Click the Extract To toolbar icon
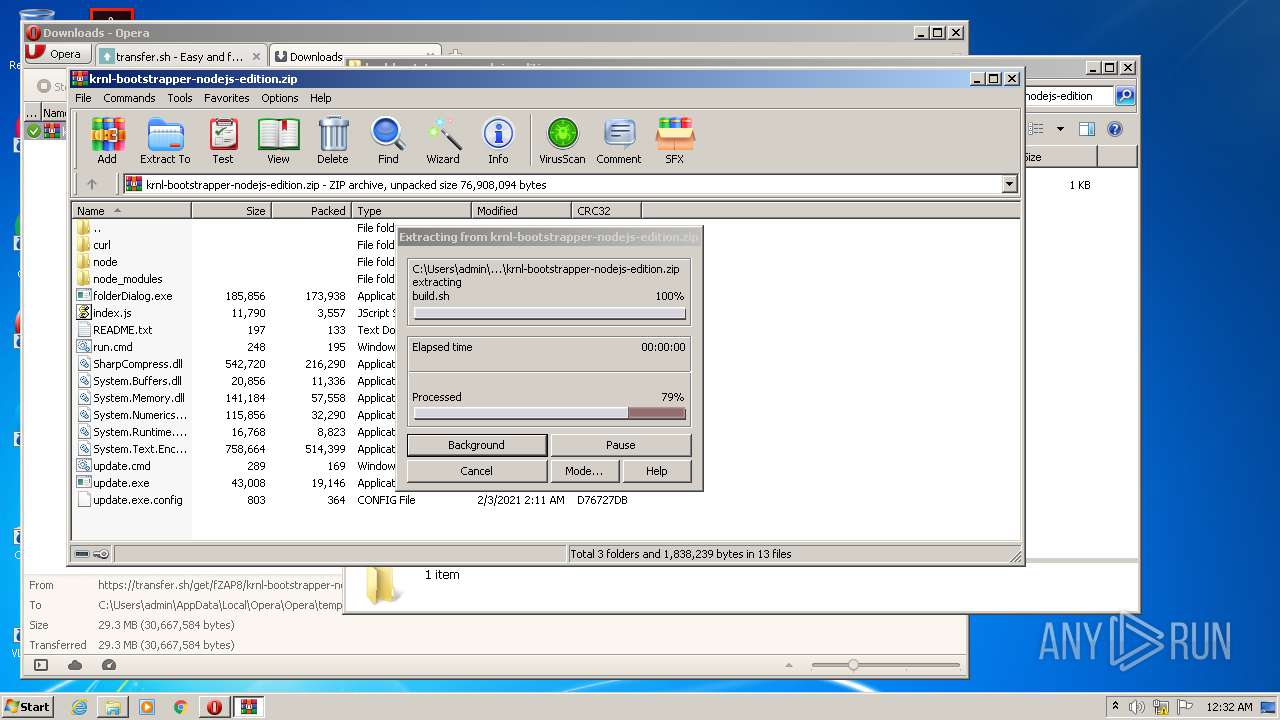 165,141
